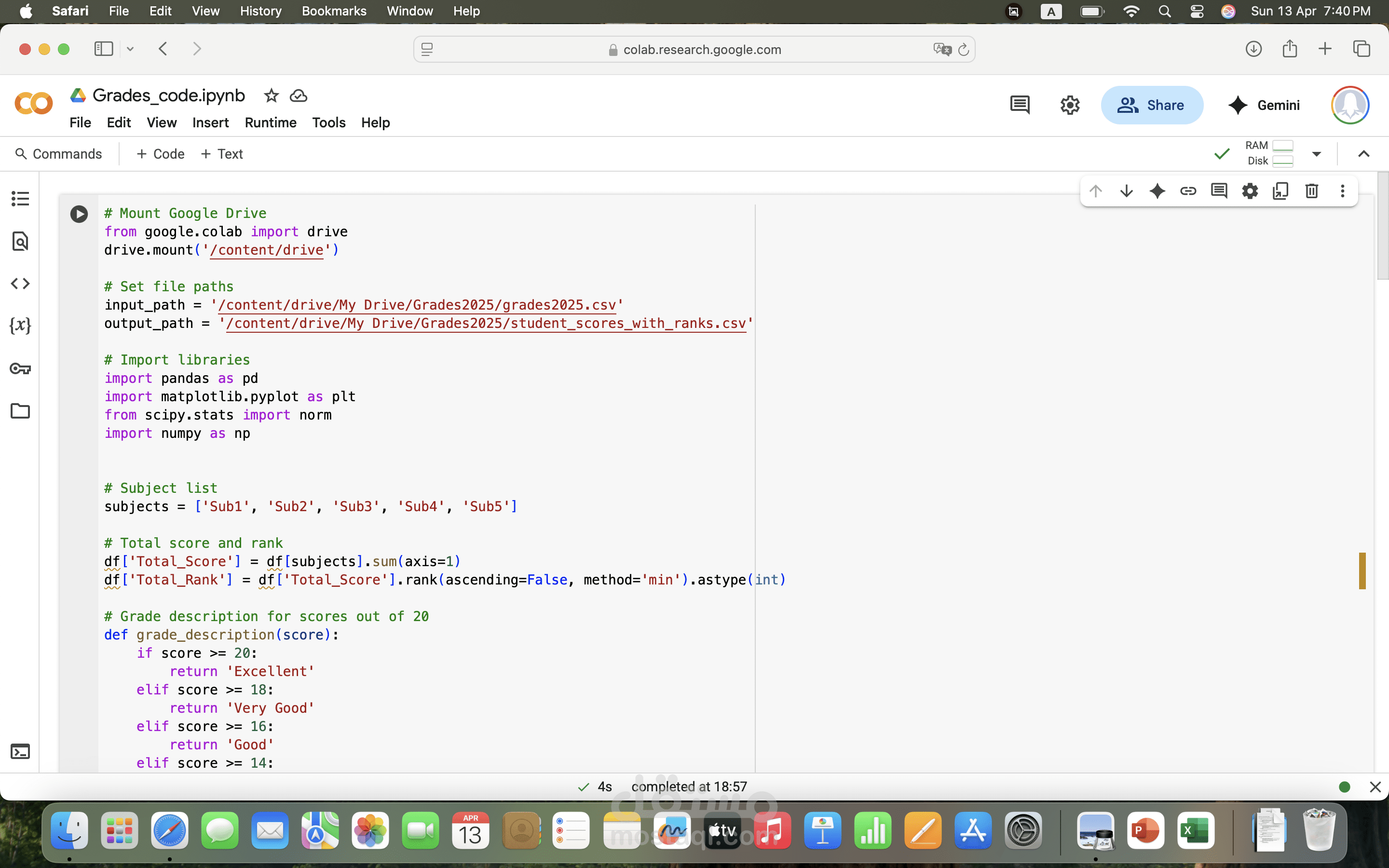Screen dimensions: 1389x868
Task: Open the cell's three-dot more options
Action: pos(1343,190)
